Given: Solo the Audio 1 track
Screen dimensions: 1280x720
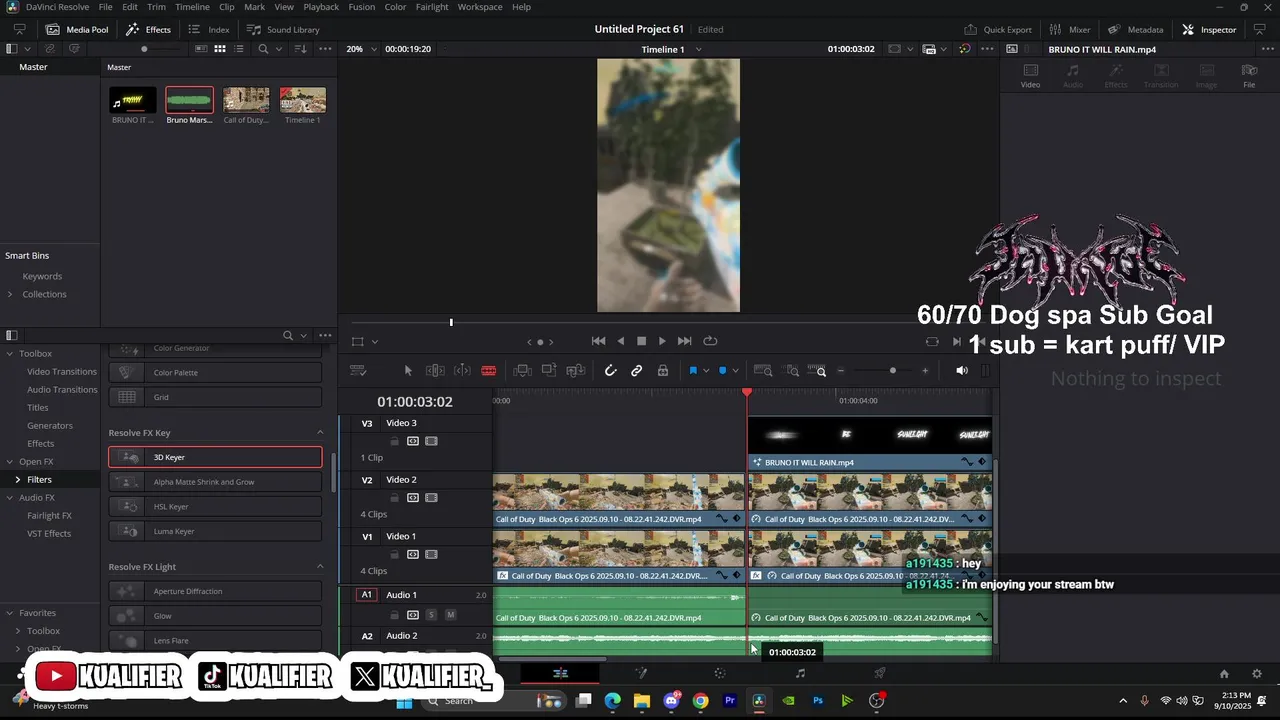Looking at the screenshot, I should (431, 615).
